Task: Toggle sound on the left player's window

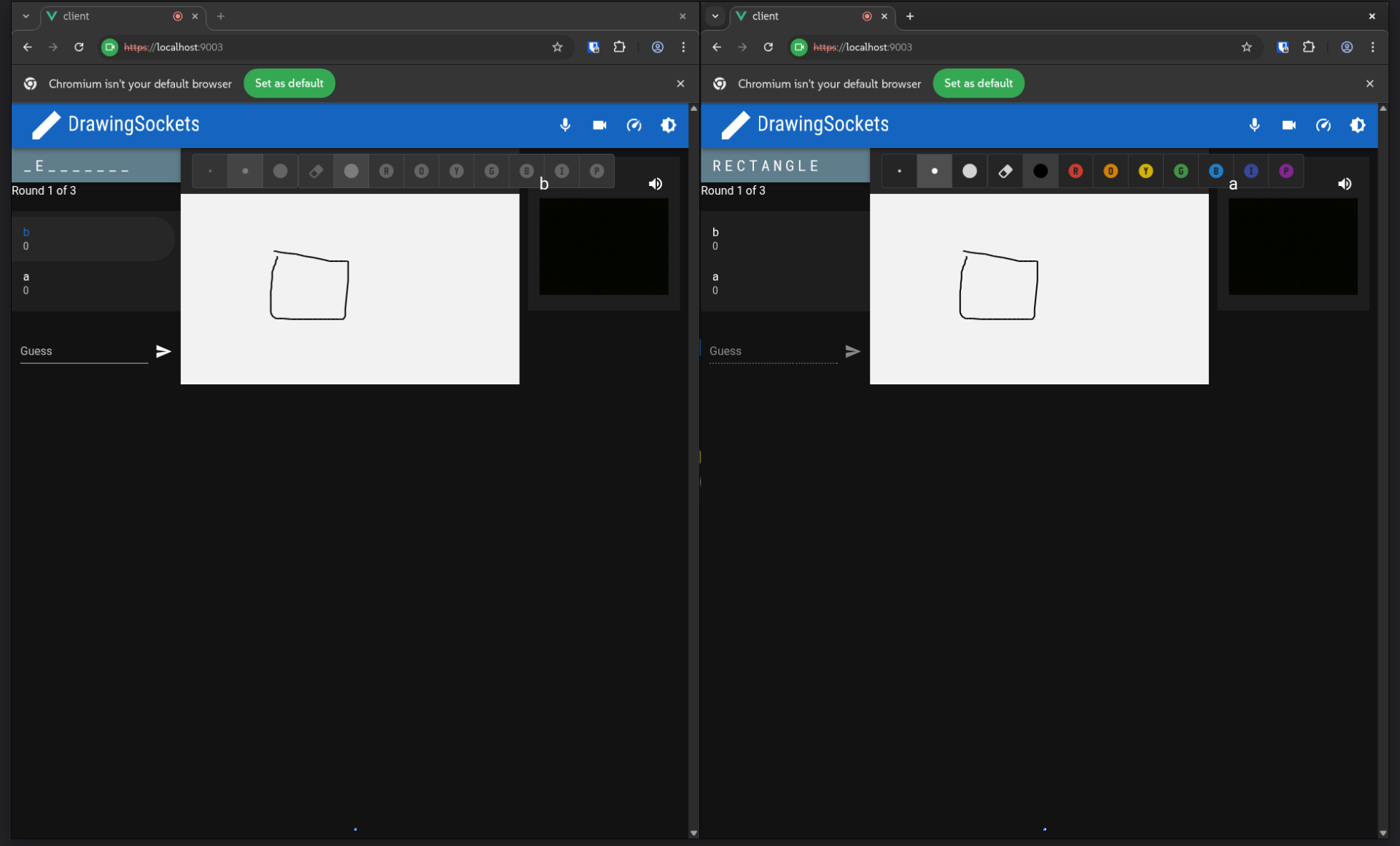Action: click(655, 184)
